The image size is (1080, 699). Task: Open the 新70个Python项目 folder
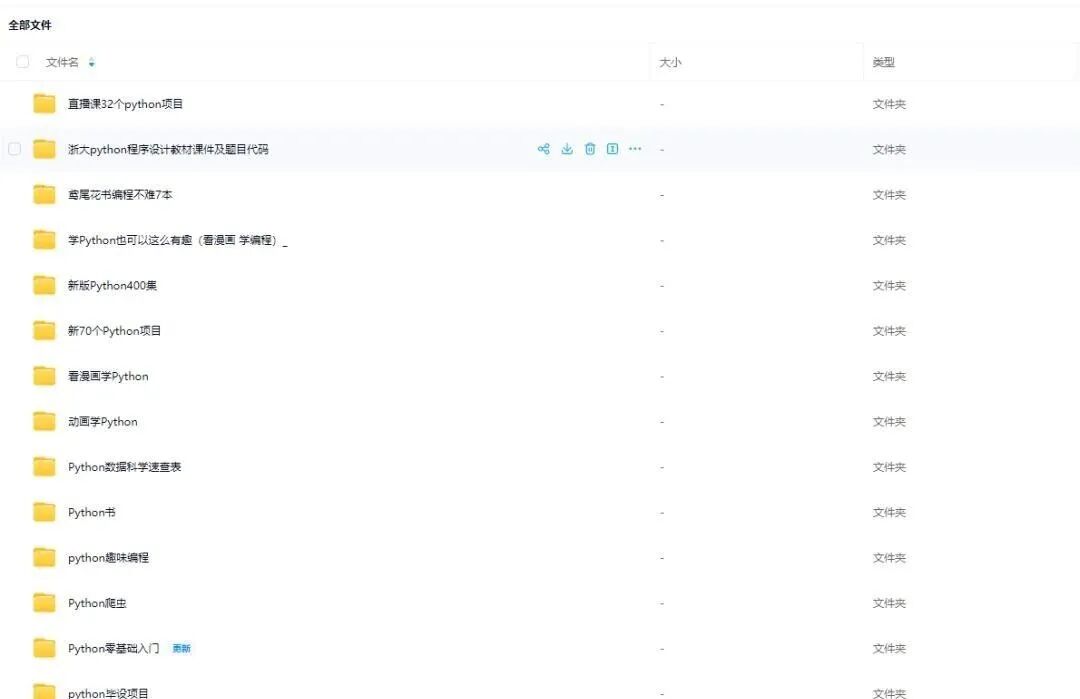click(x=114, y=331)
